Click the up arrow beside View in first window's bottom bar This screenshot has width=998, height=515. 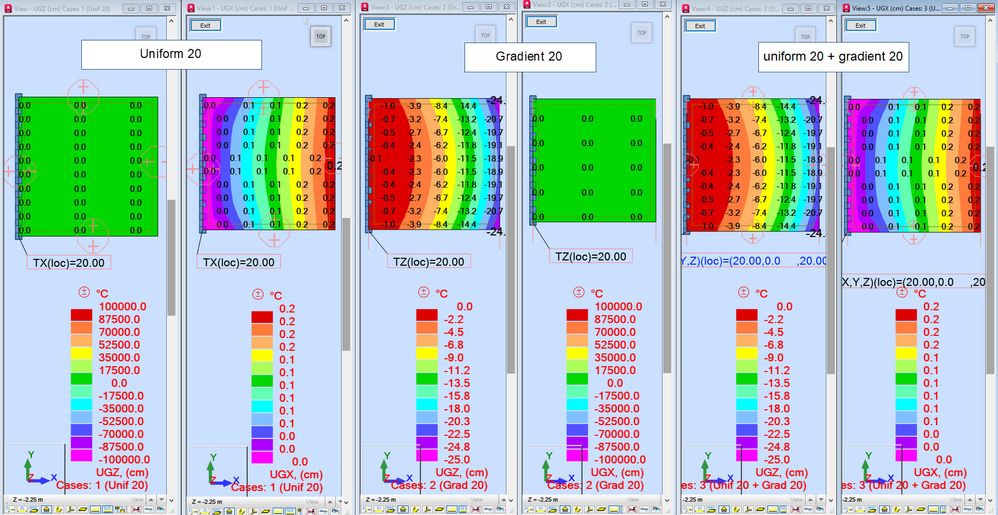tap(151, 500)
